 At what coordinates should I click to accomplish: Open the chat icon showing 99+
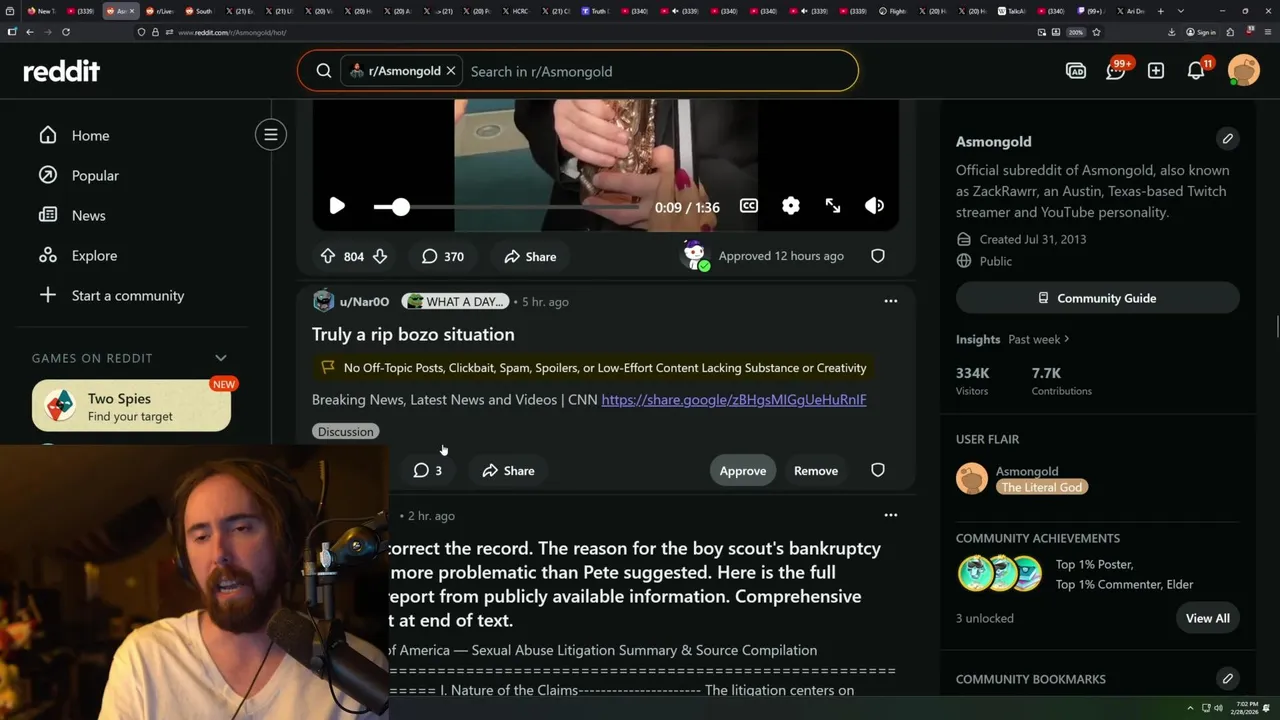tap(1116, 71)
